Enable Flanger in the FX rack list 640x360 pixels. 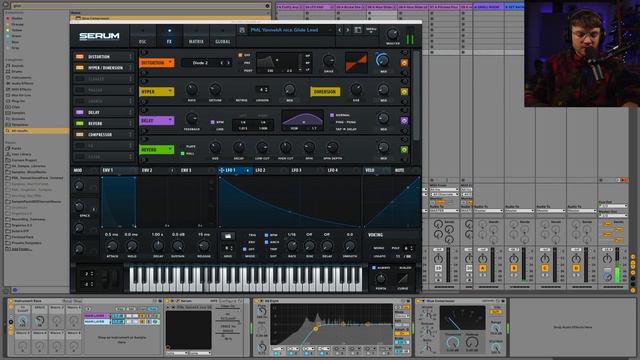click(x=80, y=79)
